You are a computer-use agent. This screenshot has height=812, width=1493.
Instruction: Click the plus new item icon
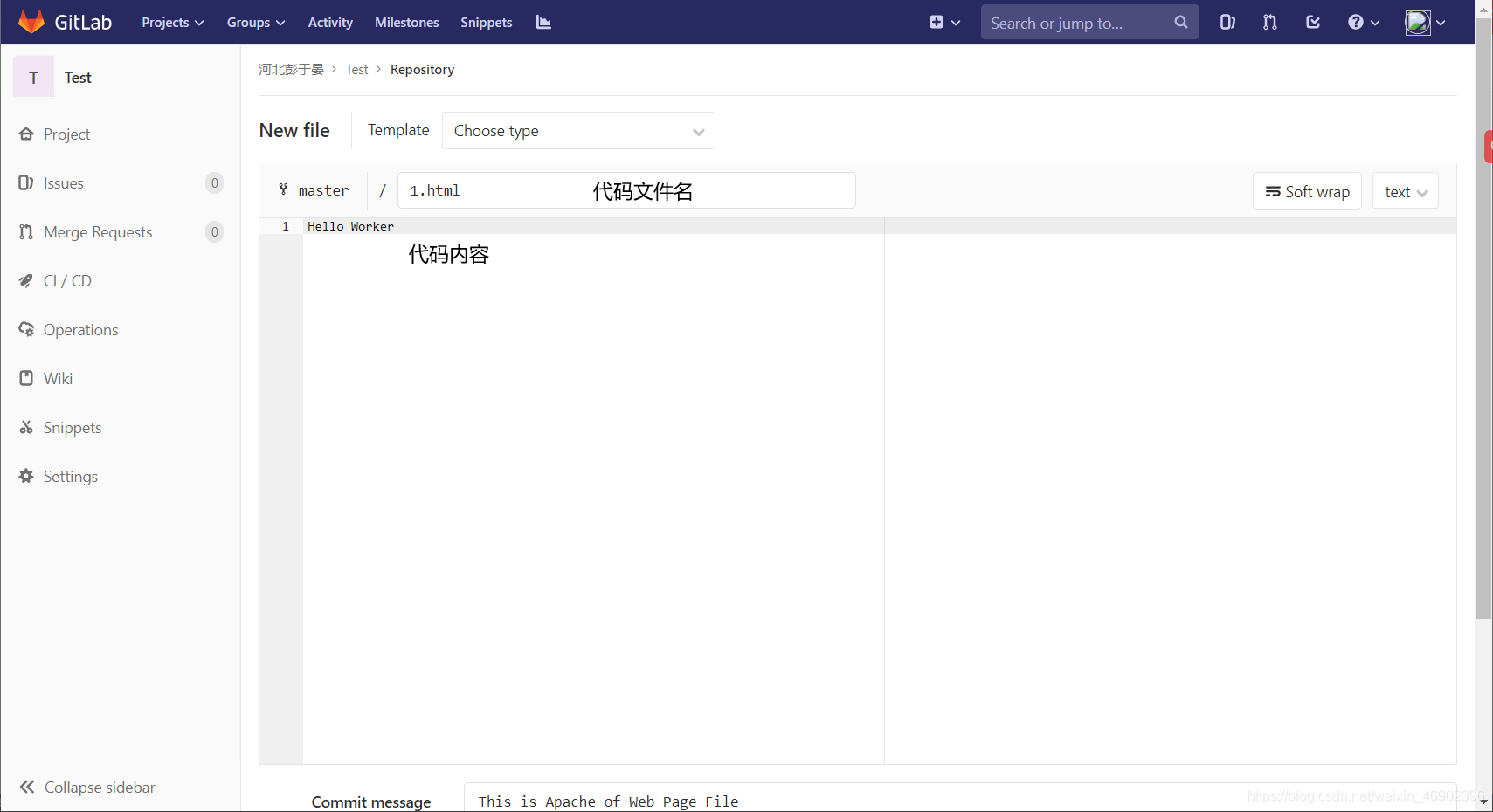coord(937,22)
